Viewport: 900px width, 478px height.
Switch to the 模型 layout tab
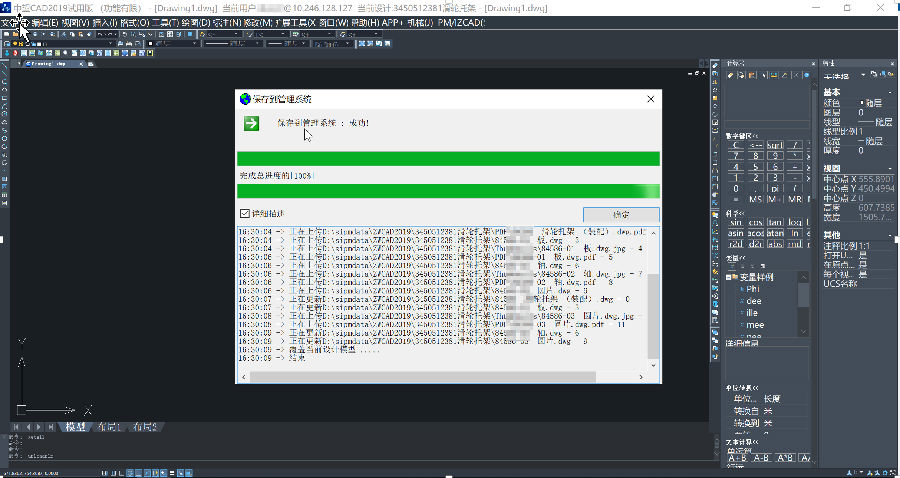(x=76, y=428)
